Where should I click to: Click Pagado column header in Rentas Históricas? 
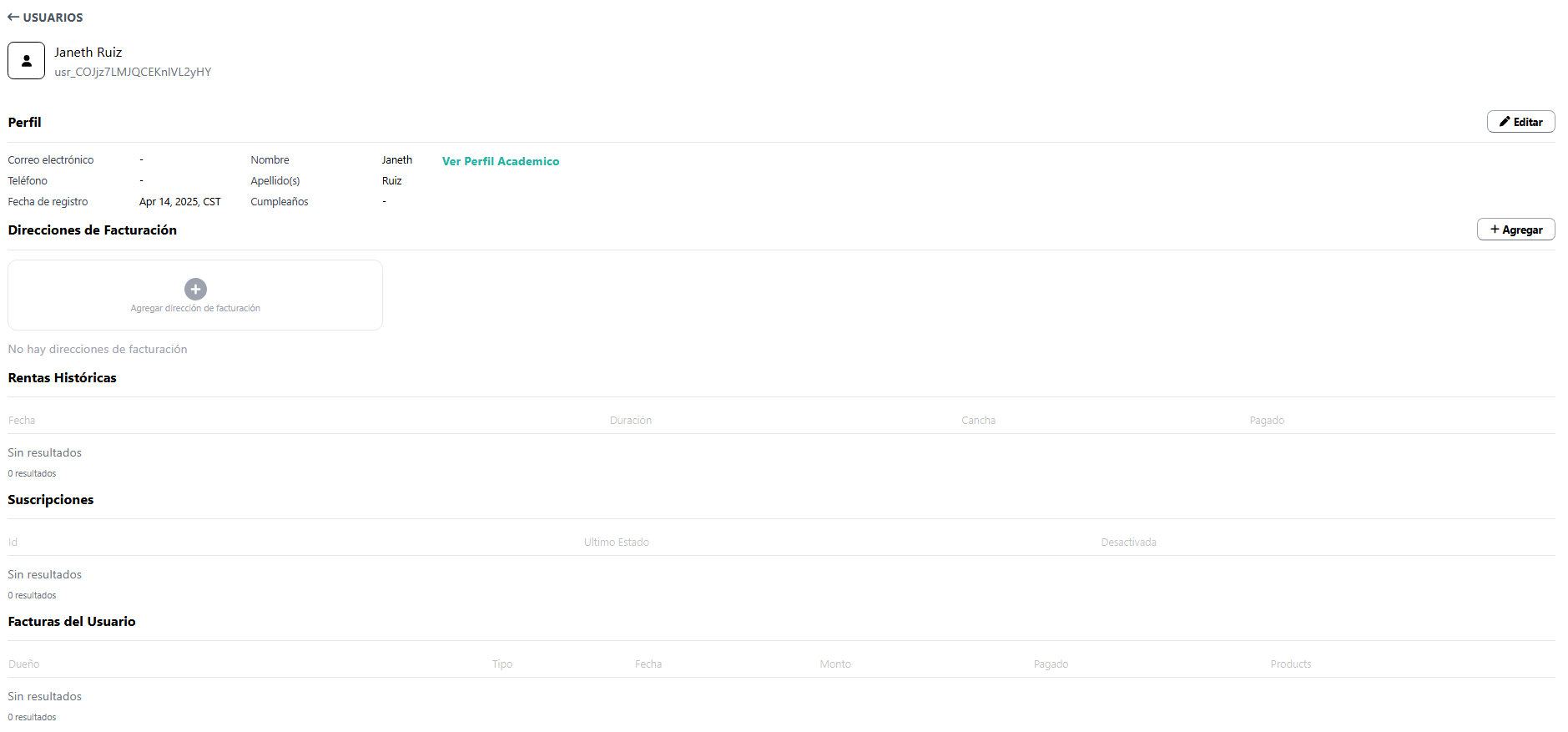pyautogui.click(x=1266, y=421)
